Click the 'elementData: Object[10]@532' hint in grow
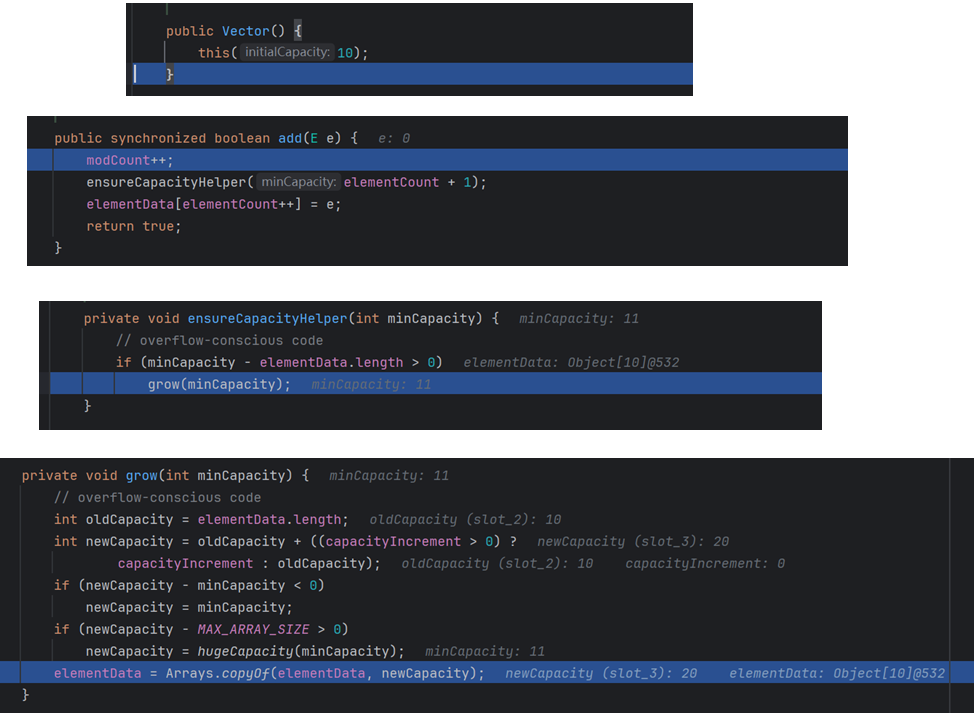The height and width of the screenshot is (714, 974). (x=837, y=674)
